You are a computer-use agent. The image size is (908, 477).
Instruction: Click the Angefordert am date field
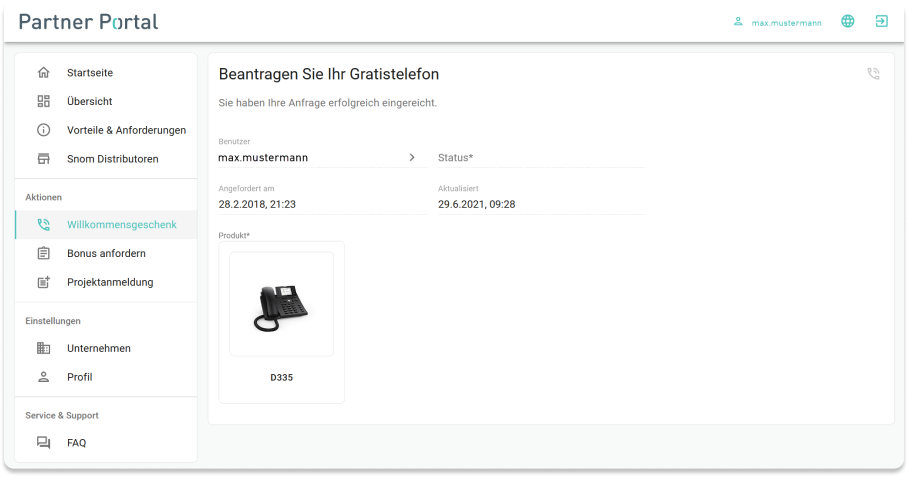pos(322,204)
